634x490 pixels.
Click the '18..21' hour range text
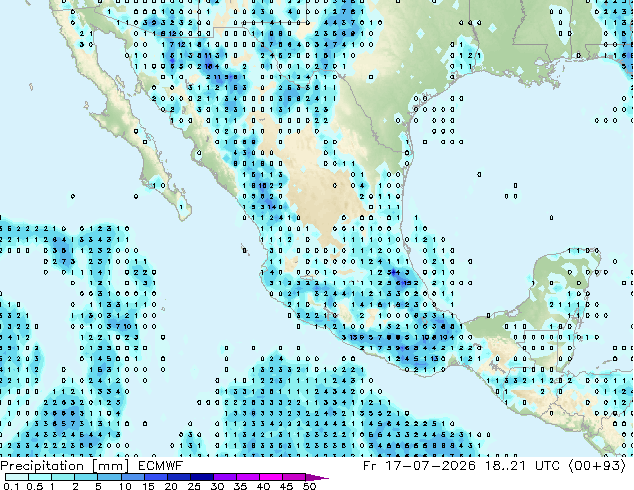[x=505, y=466]
